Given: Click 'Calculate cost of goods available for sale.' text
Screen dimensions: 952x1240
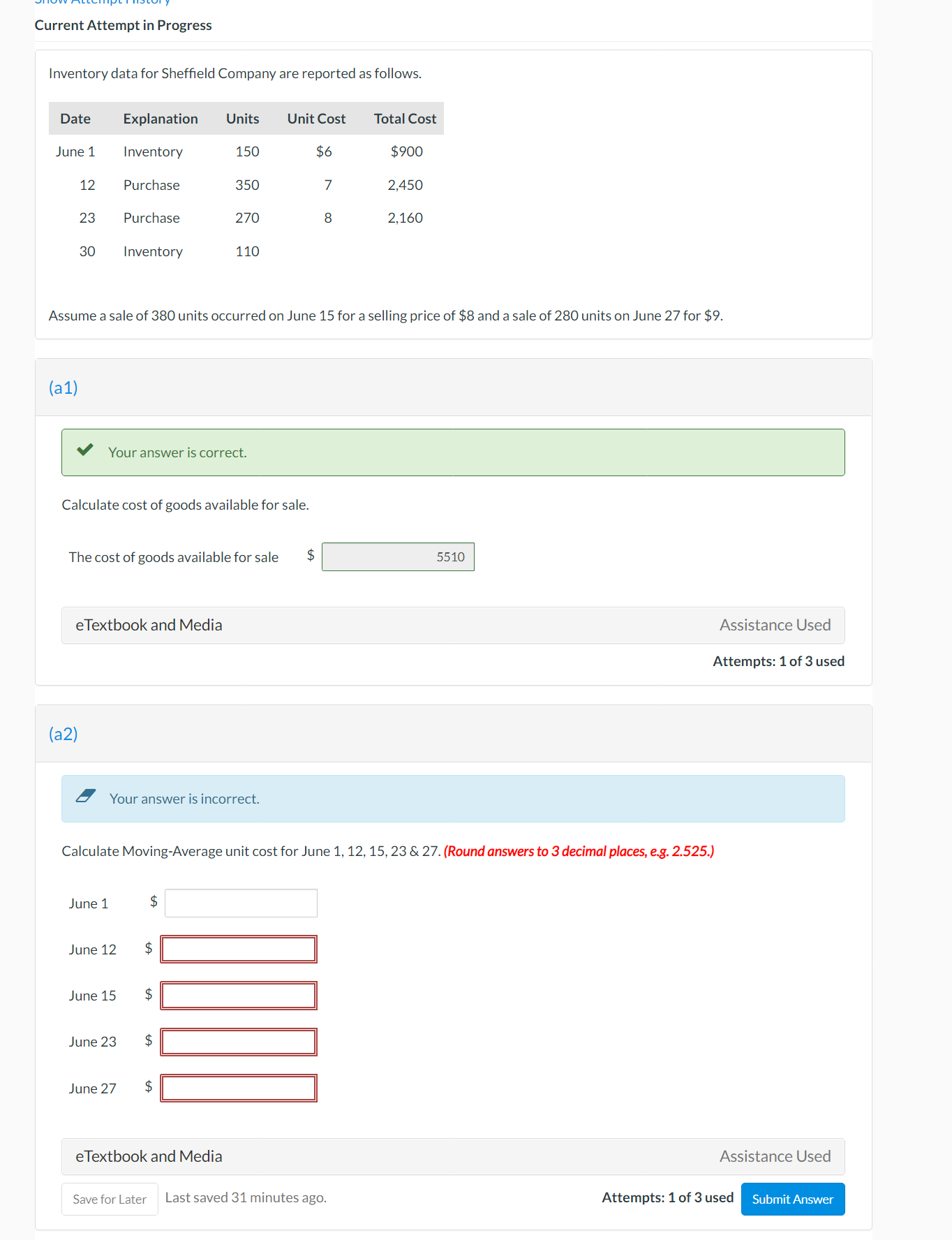Looking at the screenshot, I should click(x=185, y=505).
